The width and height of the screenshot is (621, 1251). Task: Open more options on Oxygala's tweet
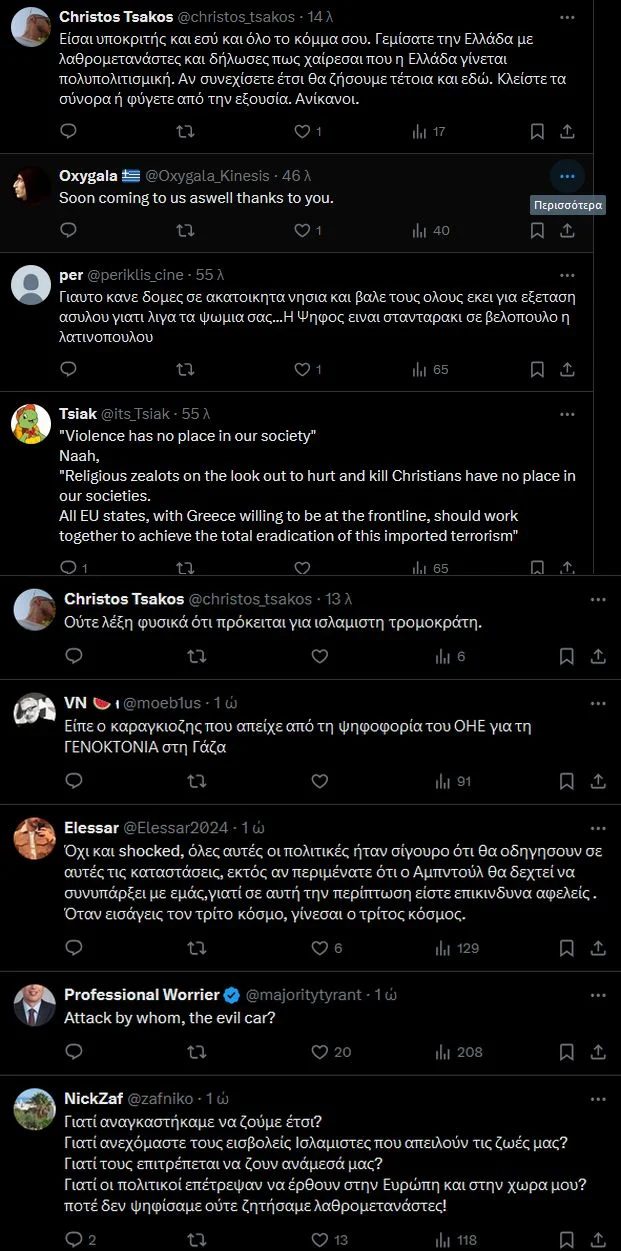click(x=567, y=176)
